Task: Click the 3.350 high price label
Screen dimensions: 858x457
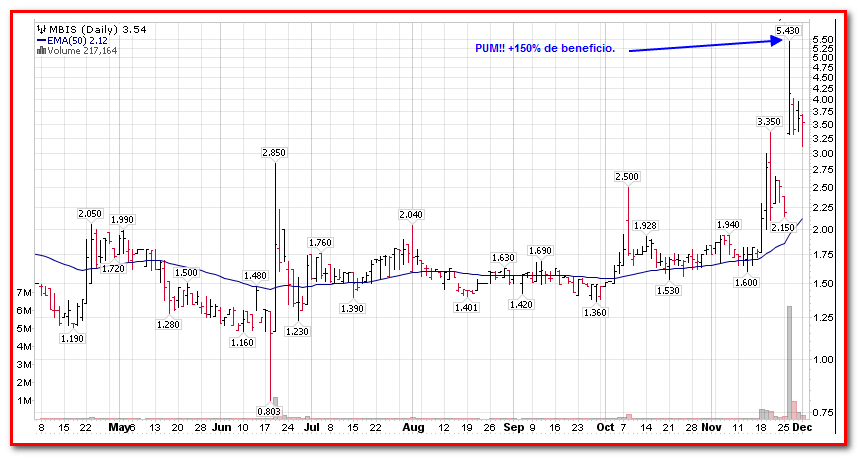Action: pyautogui.click(x=769, y=122)
